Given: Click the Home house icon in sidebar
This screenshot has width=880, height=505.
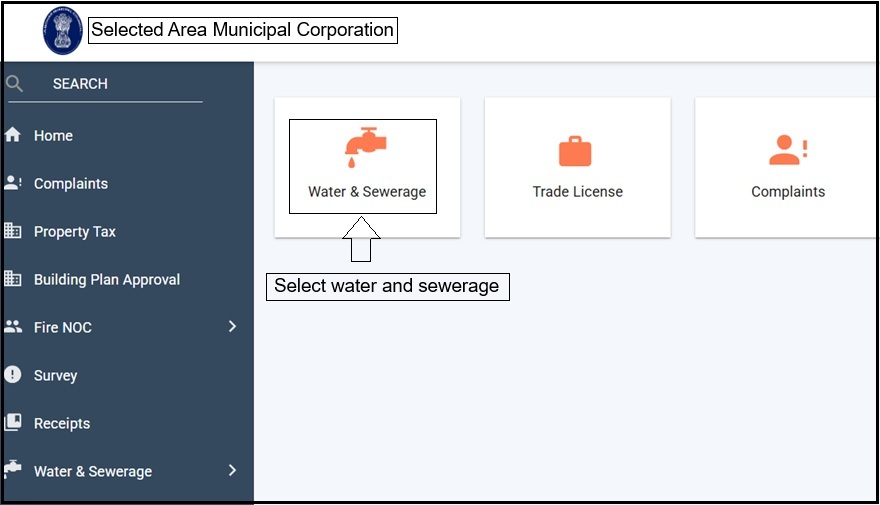Looking at the screenshot, I should point(13,135).
